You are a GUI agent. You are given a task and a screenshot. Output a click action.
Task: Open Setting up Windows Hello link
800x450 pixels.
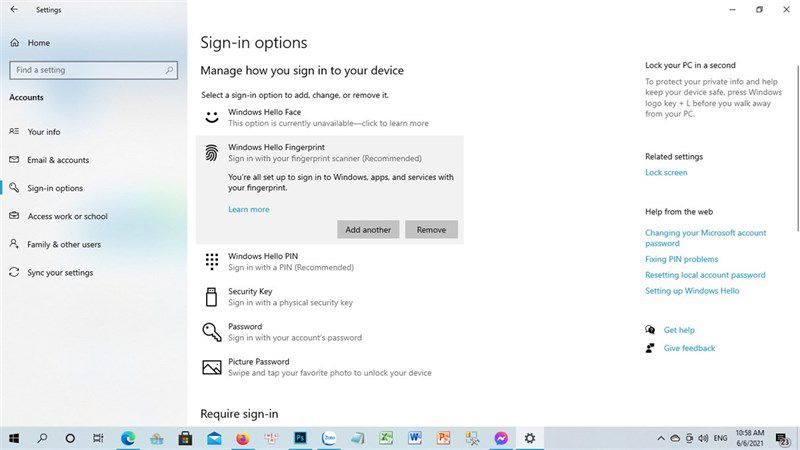coord(692,291)
